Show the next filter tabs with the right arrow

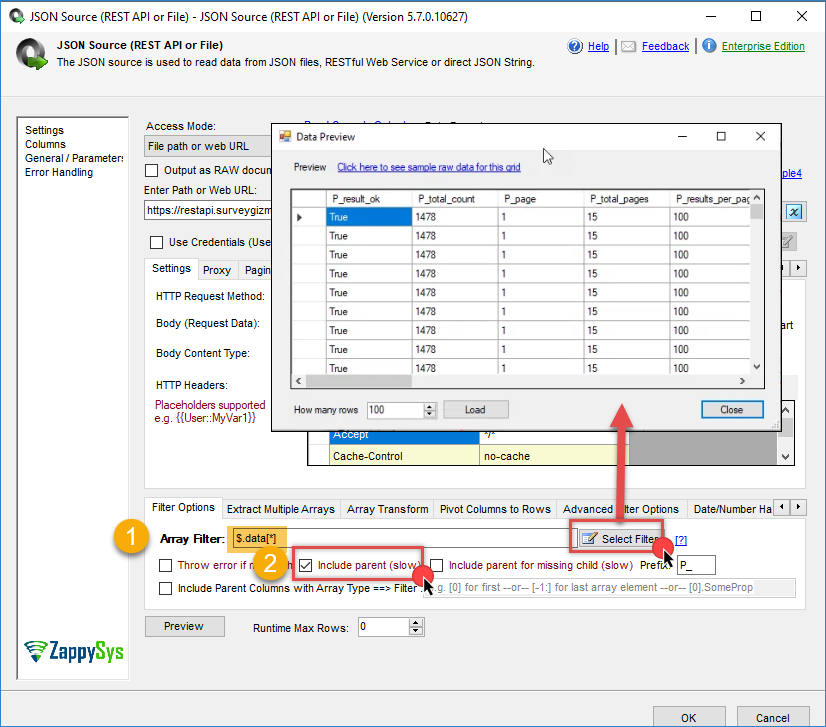[x=799, y=507]
